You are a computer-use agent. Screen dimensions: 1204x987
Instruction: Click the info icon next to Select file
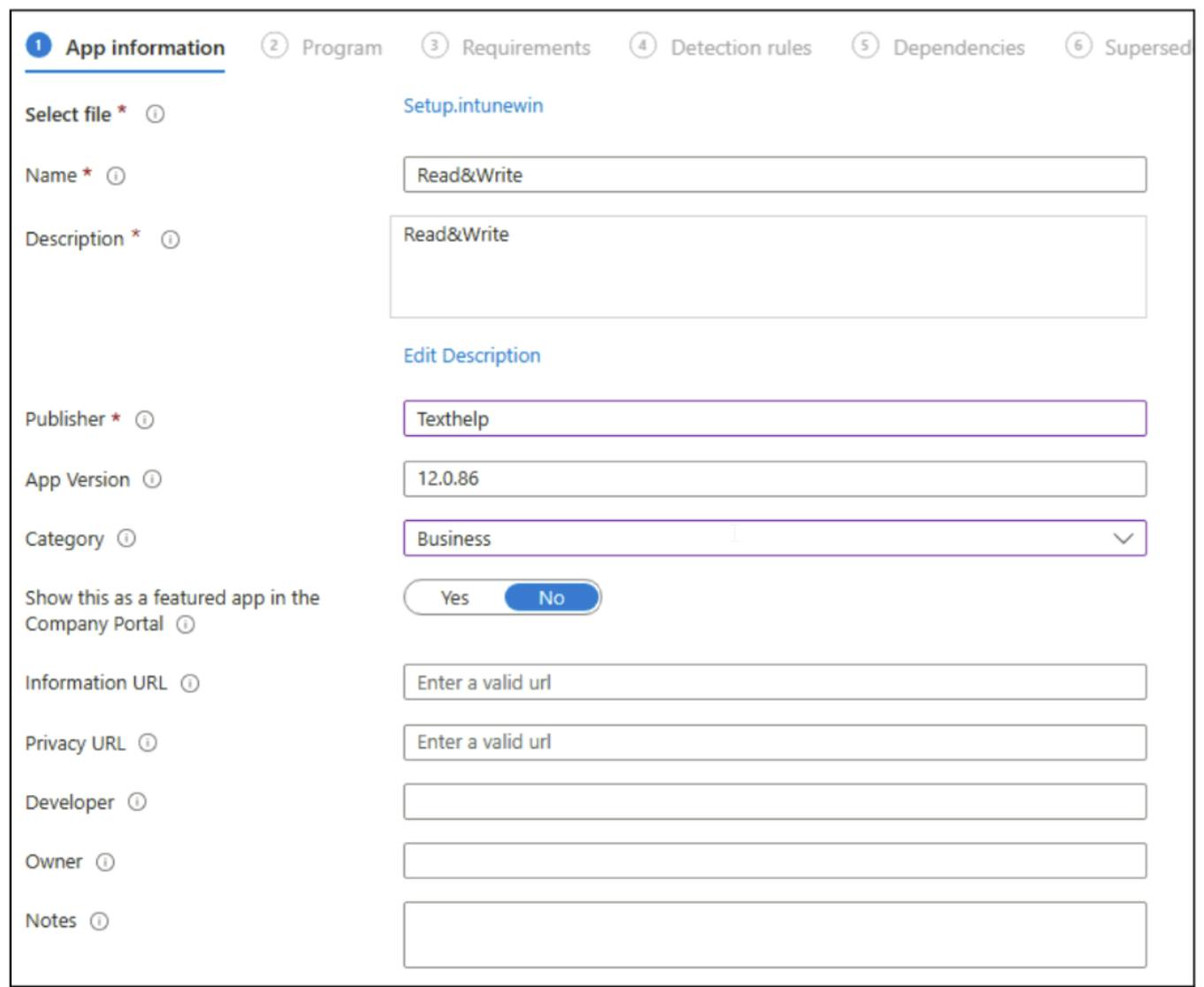pos(155,114)
